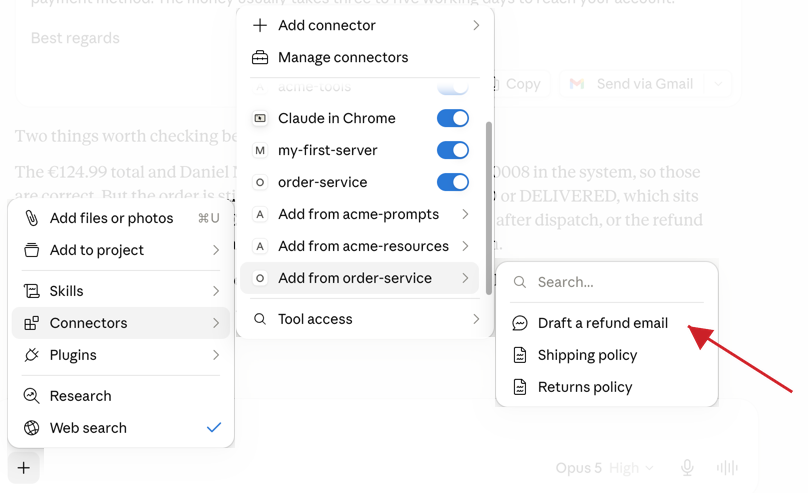Click the toolbox icon beside Manage connectors
808x493 pixels.
tap(260, 57)
